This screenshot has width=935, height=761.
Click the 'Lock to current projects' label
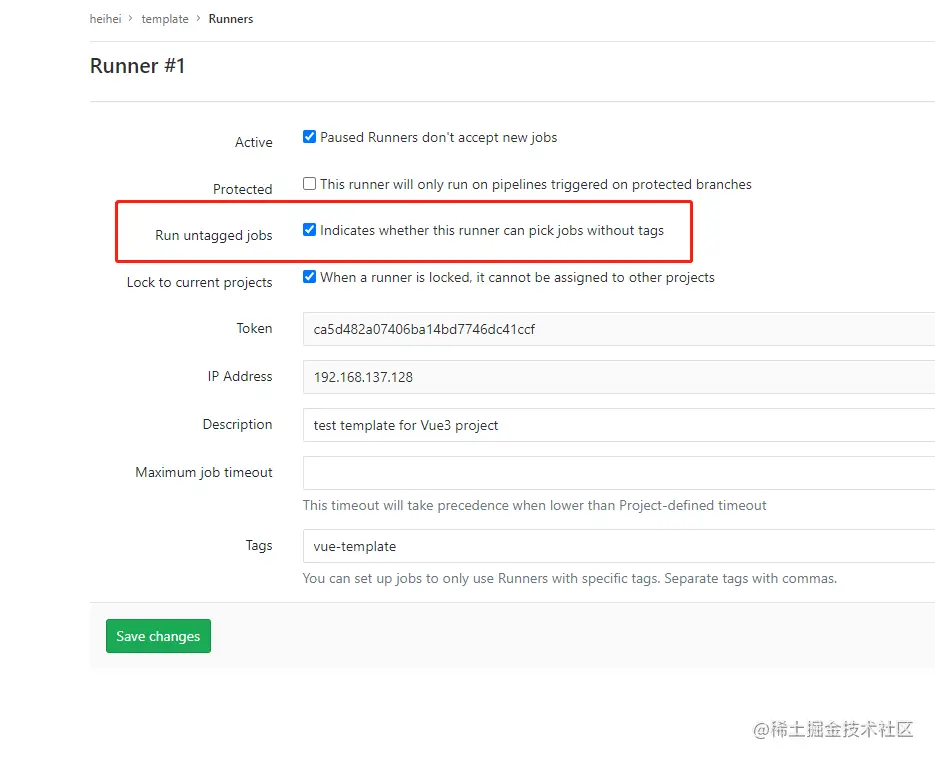point(199,282)
